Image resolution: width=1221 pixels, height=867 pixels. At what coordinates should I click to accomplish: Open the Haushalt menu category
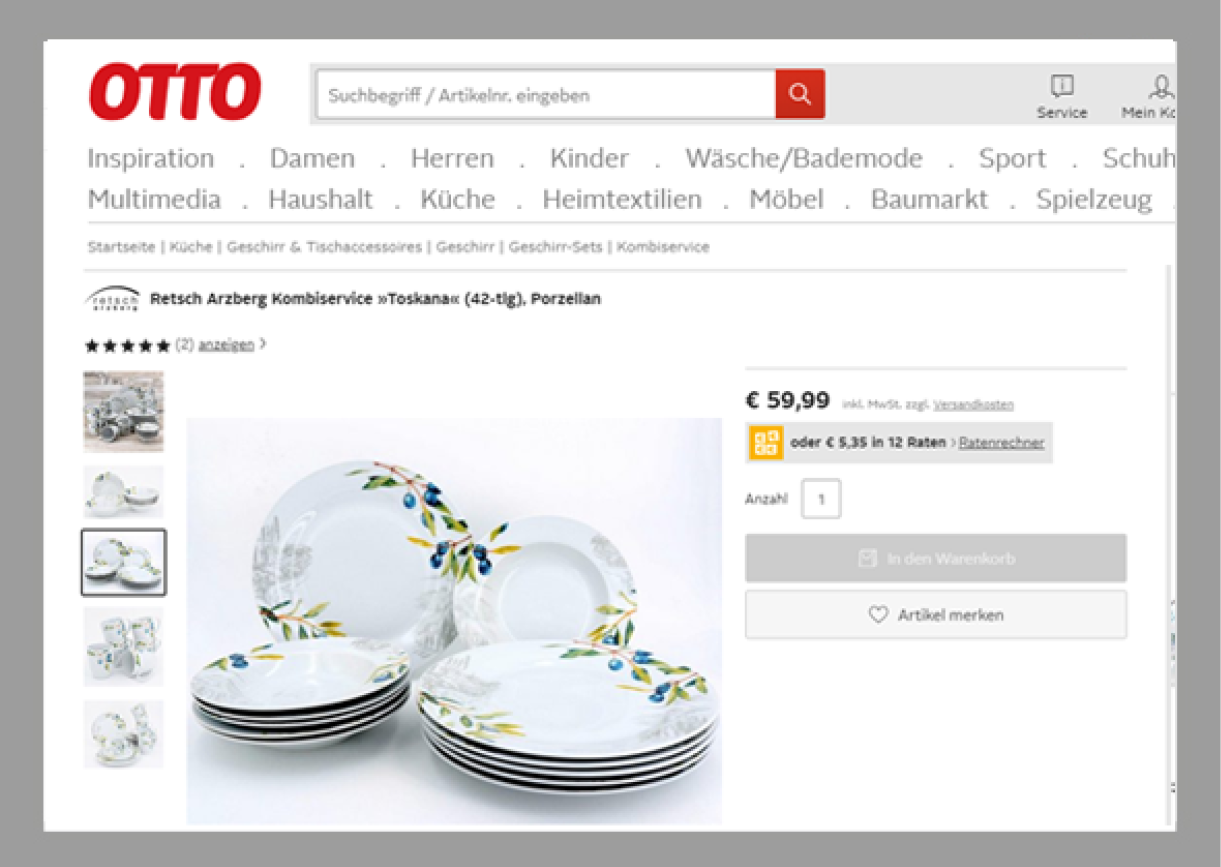320,199
